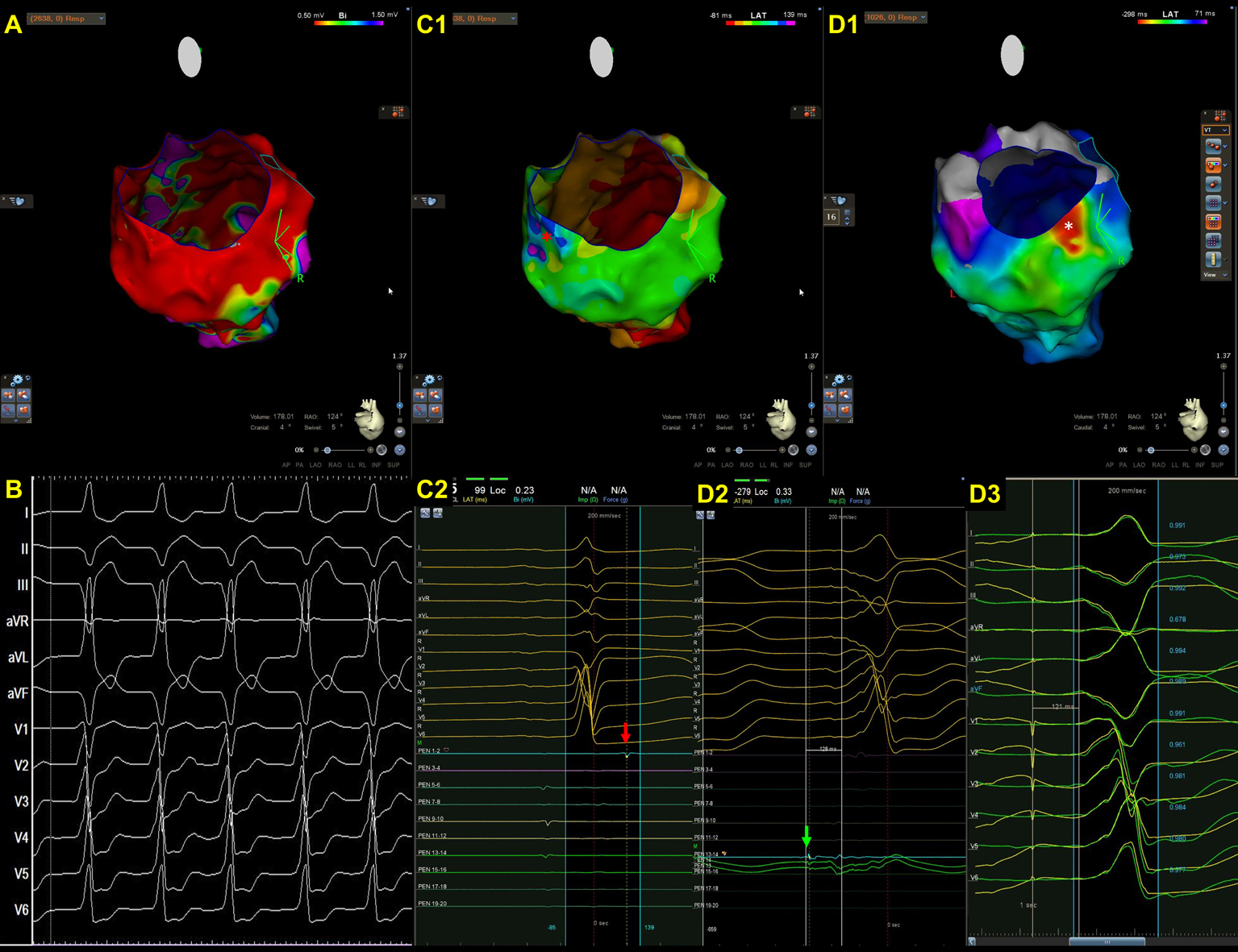Screen dimensions: 1238x952
Task: Click the catheter heart icon in panel C1
Action: [x=428, y=201]
